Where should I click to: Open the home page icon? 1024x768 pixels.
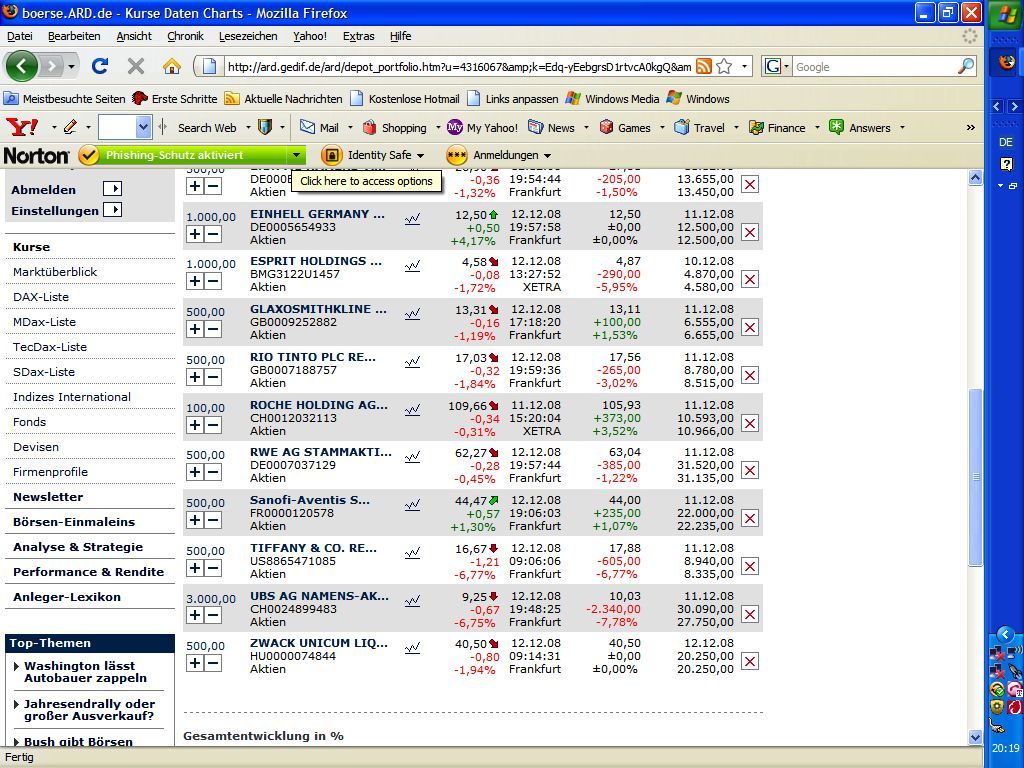click(172, 66)
